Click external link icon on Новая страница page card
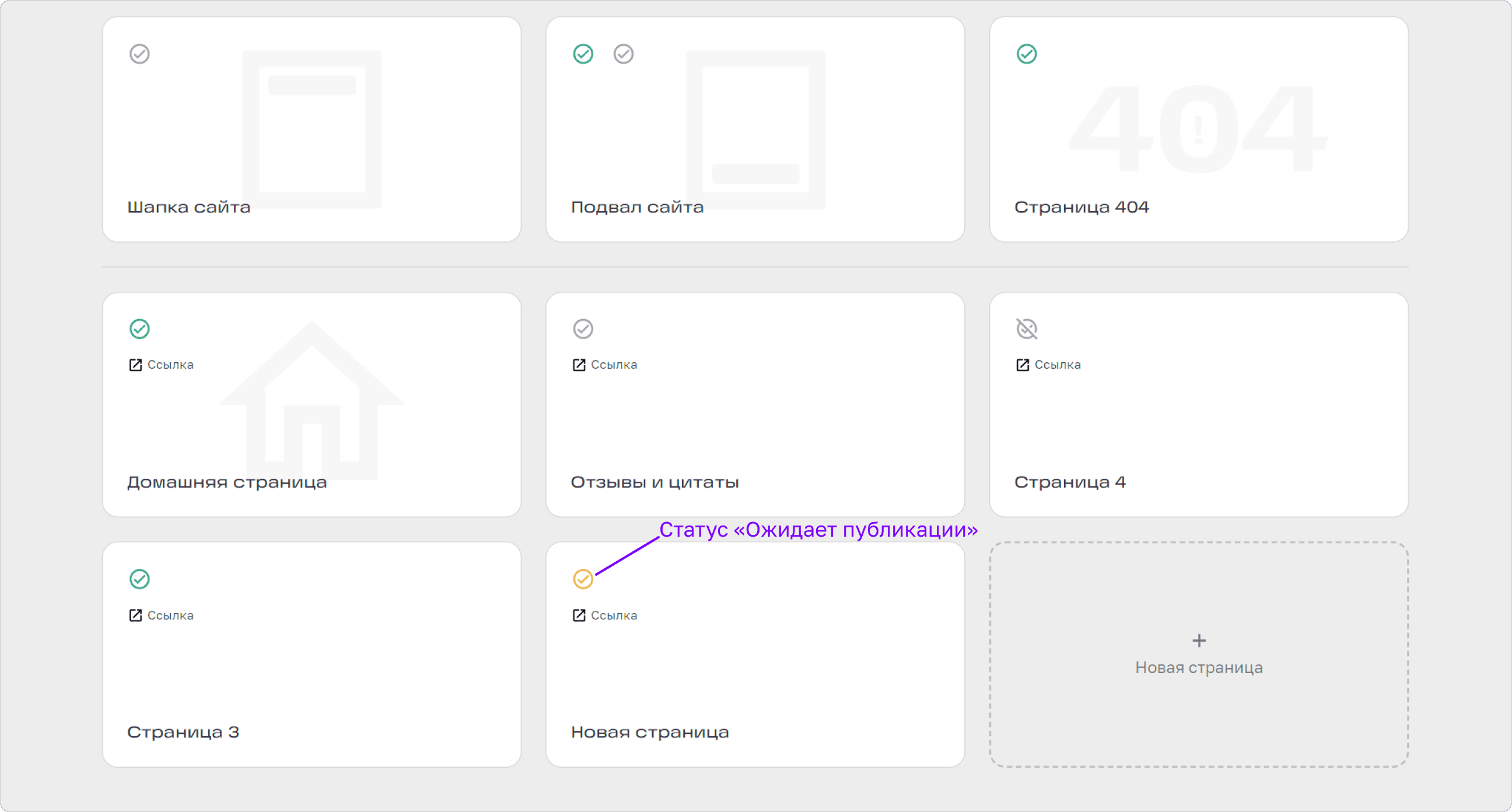The height and width of the screenshot is (812, 1512). [579, 615]
